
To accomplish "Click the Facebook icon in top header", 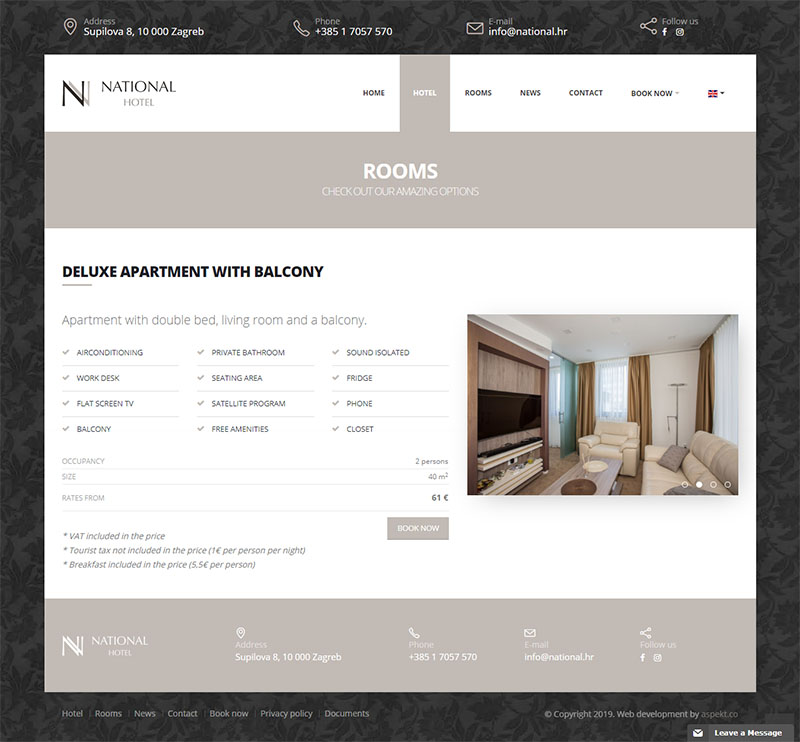I will point(665,32).
